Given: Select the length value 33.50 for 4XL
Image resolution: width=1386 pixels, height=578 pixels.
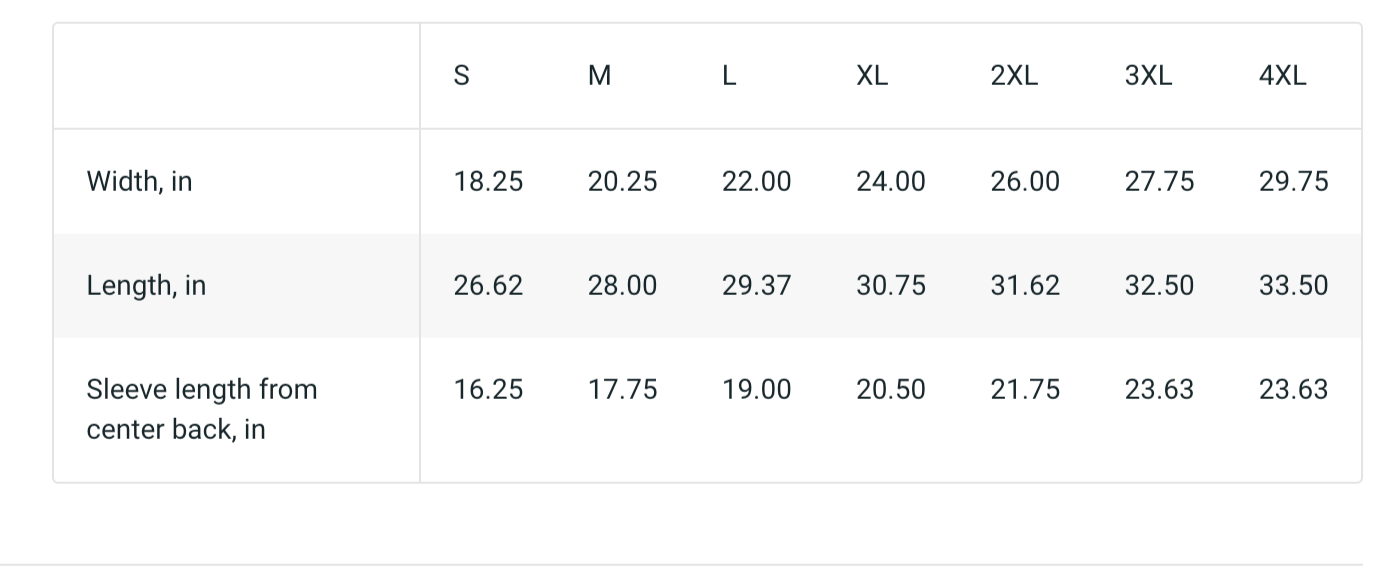Looking at the screenshot, I should [x=1293, y=286].
